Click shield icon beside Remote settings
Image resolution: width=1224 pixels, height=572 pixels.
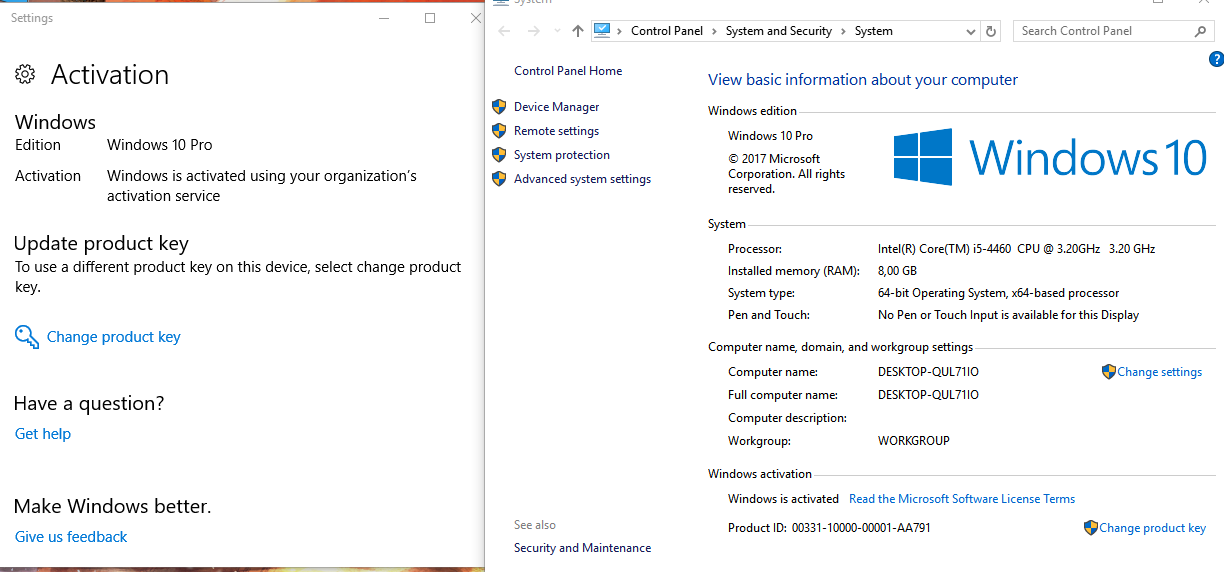pyautogui.click(x=499, y=130)
